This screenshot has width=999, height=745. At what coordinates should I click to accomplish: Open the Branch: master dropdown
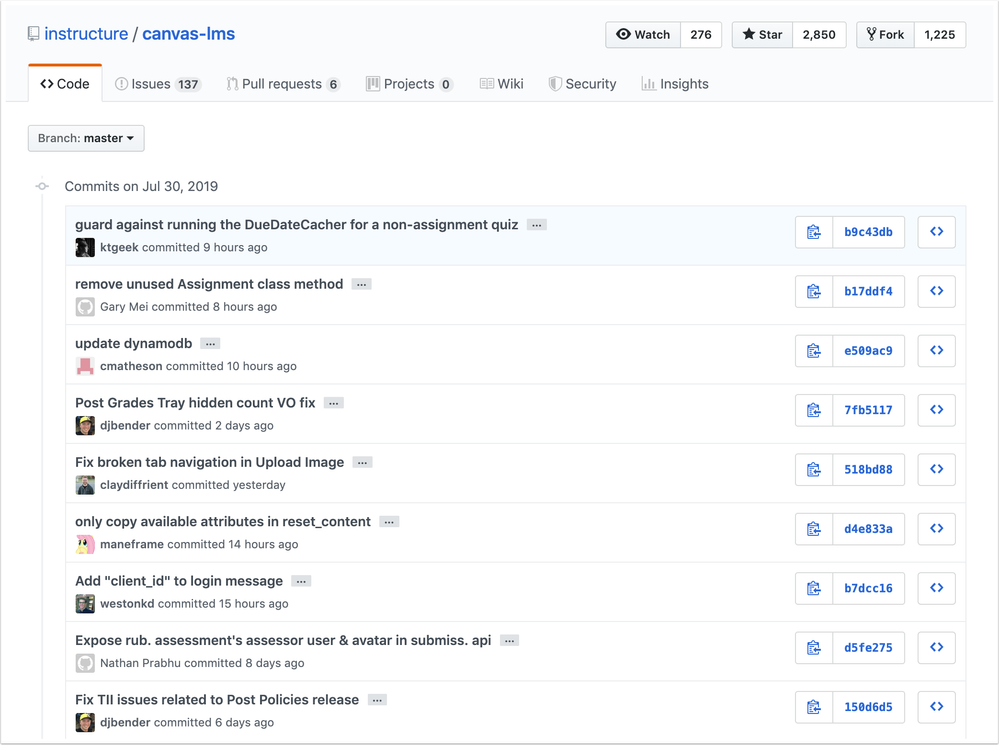coord(86,138)
